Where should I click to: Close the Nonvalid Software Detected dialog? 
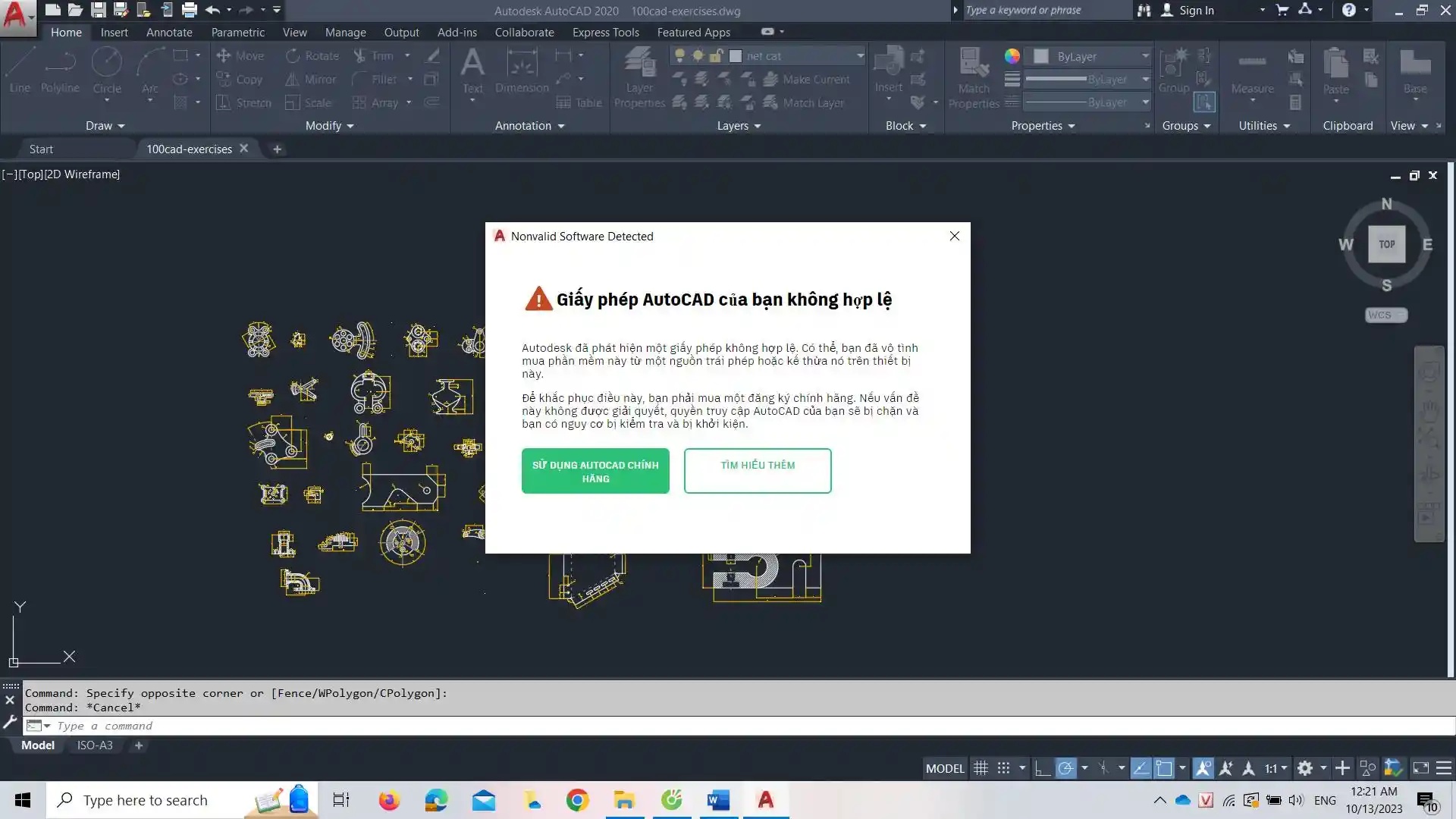coord(954,236)
